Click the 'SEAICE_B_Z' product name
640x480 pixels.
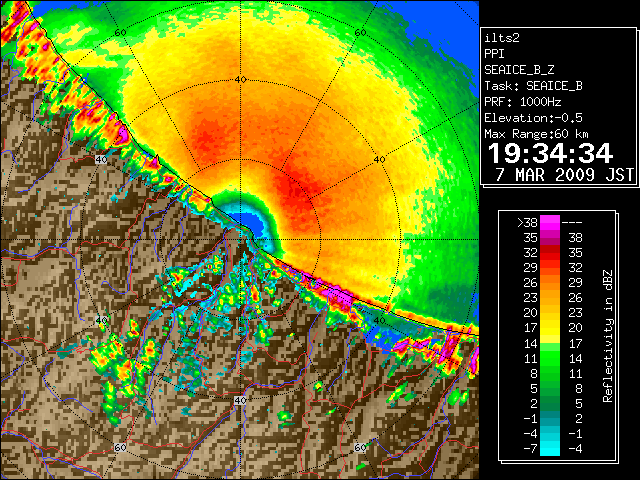[519, 70]
